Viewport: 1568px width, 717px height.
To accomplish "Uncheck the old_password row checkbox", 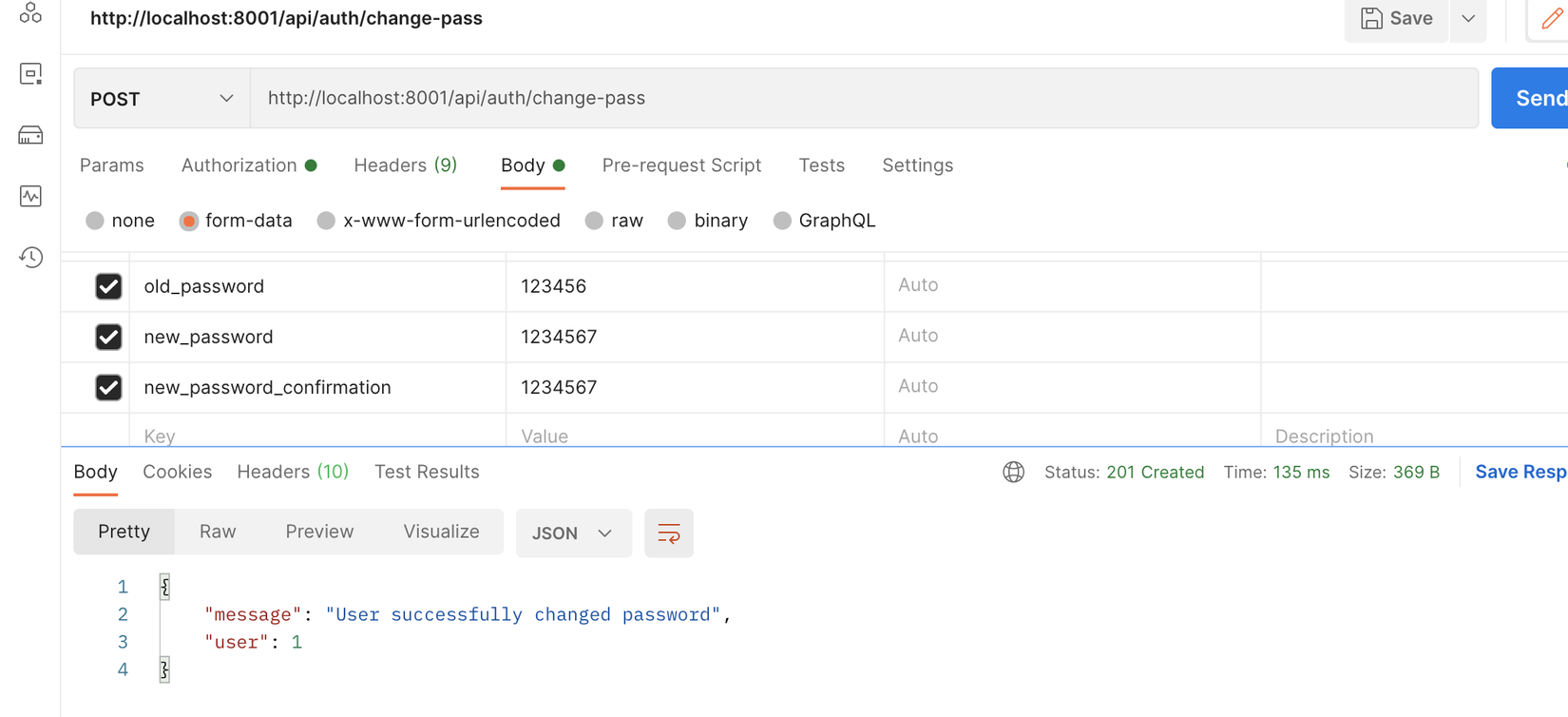I will click(x=108, y=286).
